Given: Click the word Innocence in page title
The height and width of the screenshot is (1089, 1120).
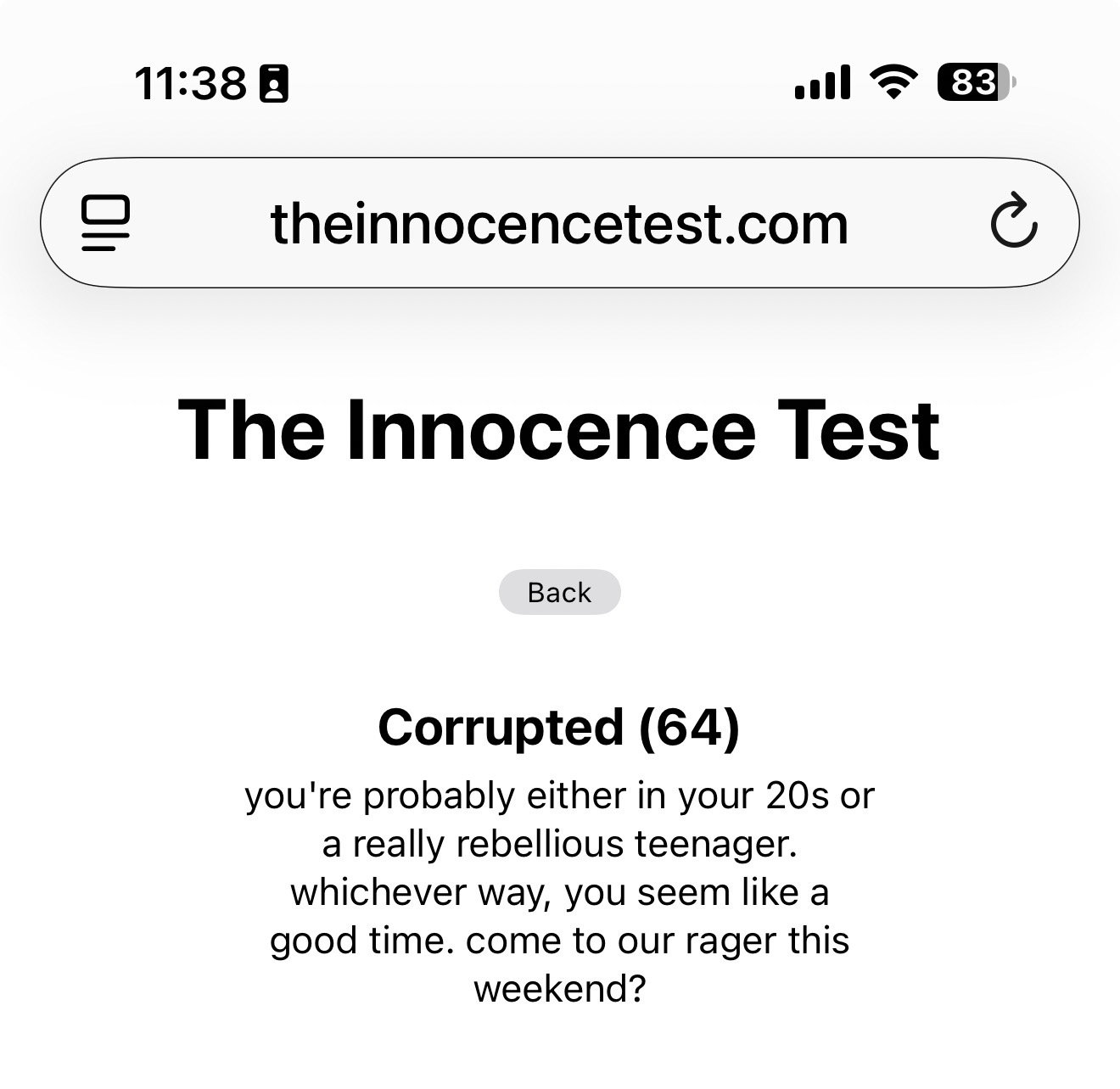Looking at the screenshot, I should 552,429.
